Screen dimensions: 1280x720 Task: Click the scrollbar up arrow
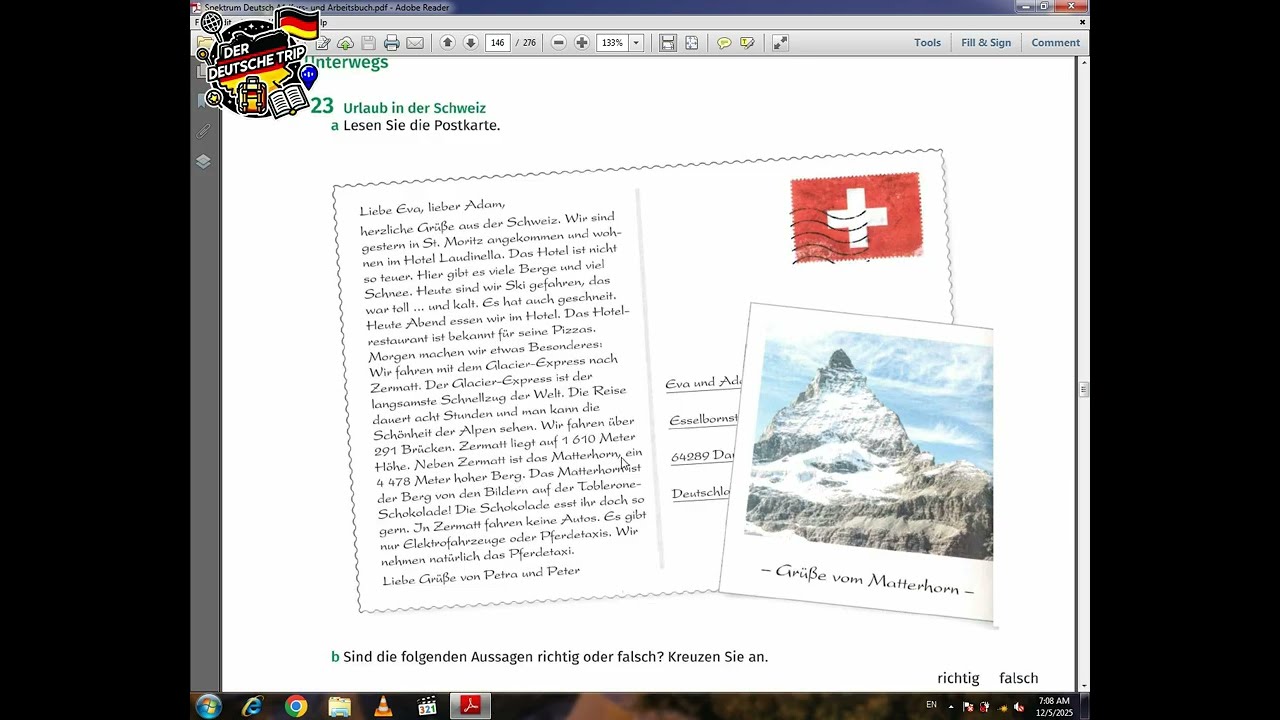[1083, 62]
